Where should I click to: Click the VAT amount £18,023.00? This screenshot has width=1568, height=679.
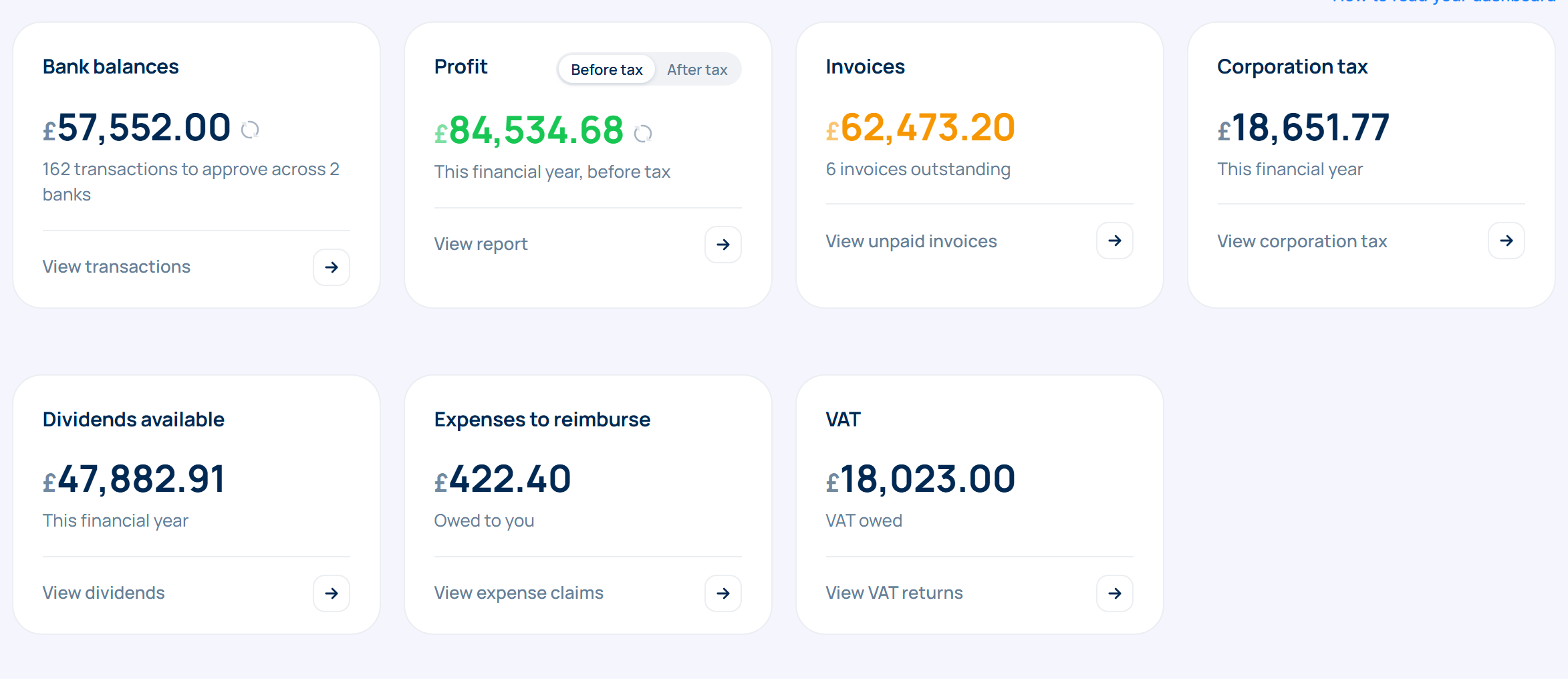921,480
